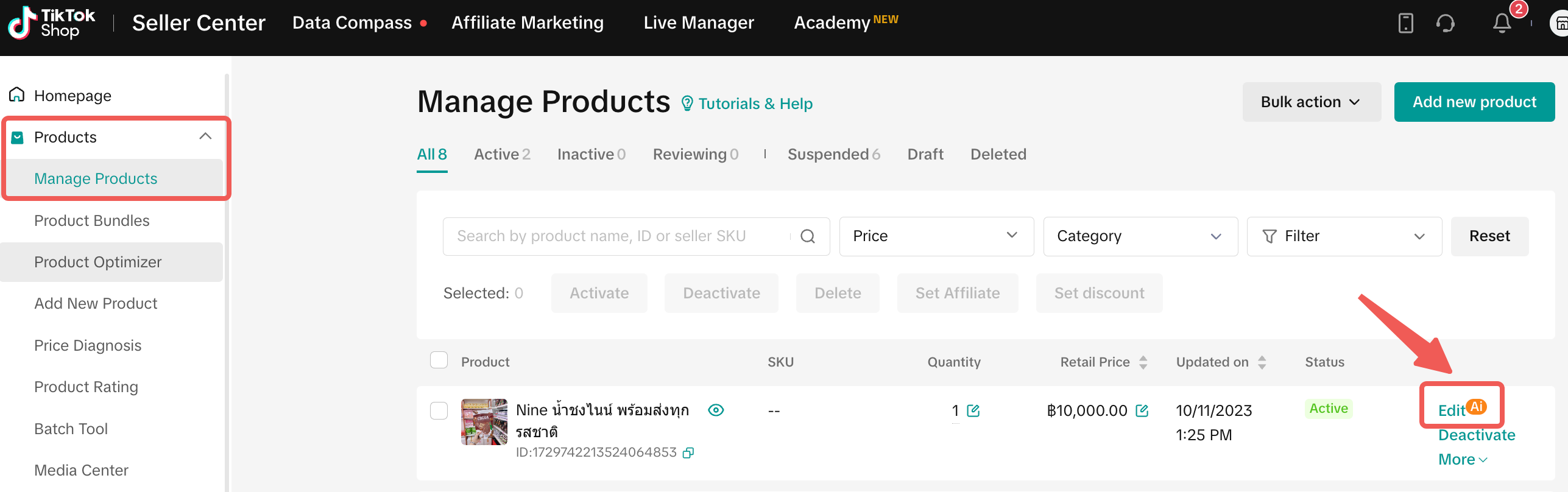The height and width of the screenshot is (492, 1568).
Task: Open the mobile app phone icon
Action: pyautogui.click(x=1405, y=23)
